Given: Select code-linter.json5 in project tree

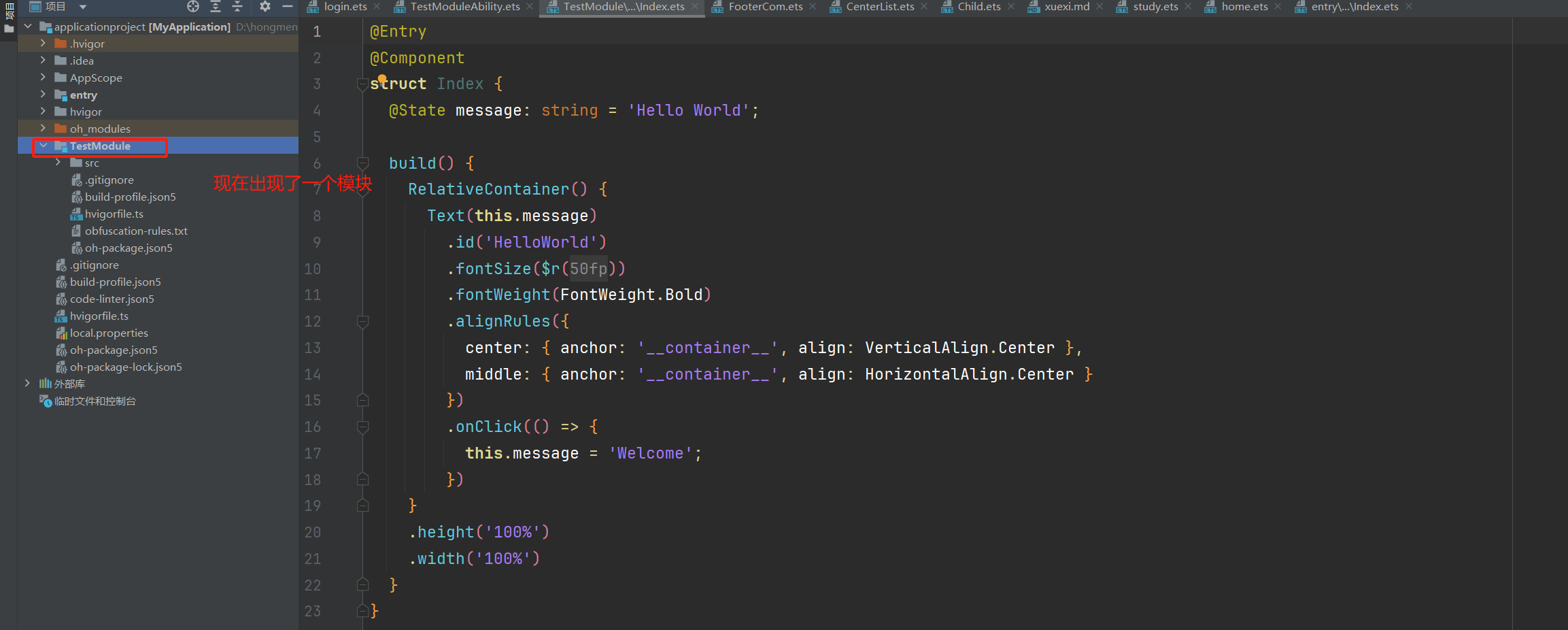Looking at the screenshot, I should click(112, 299).
